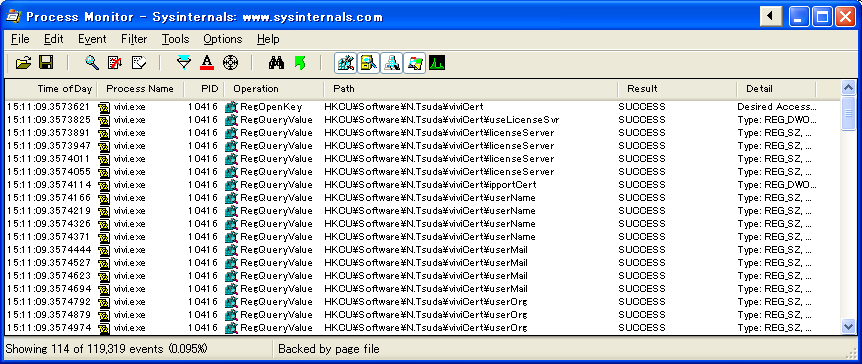Screen dimensions: 862x364
Task: Click the green Jump to Object arrow
Action: coord(300,63)
